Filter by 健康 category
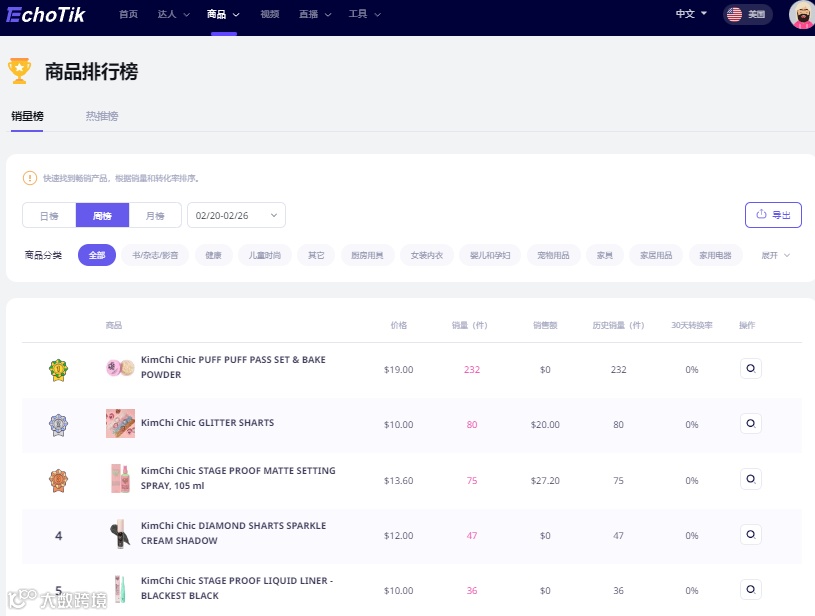 click(x=213, y=255)
